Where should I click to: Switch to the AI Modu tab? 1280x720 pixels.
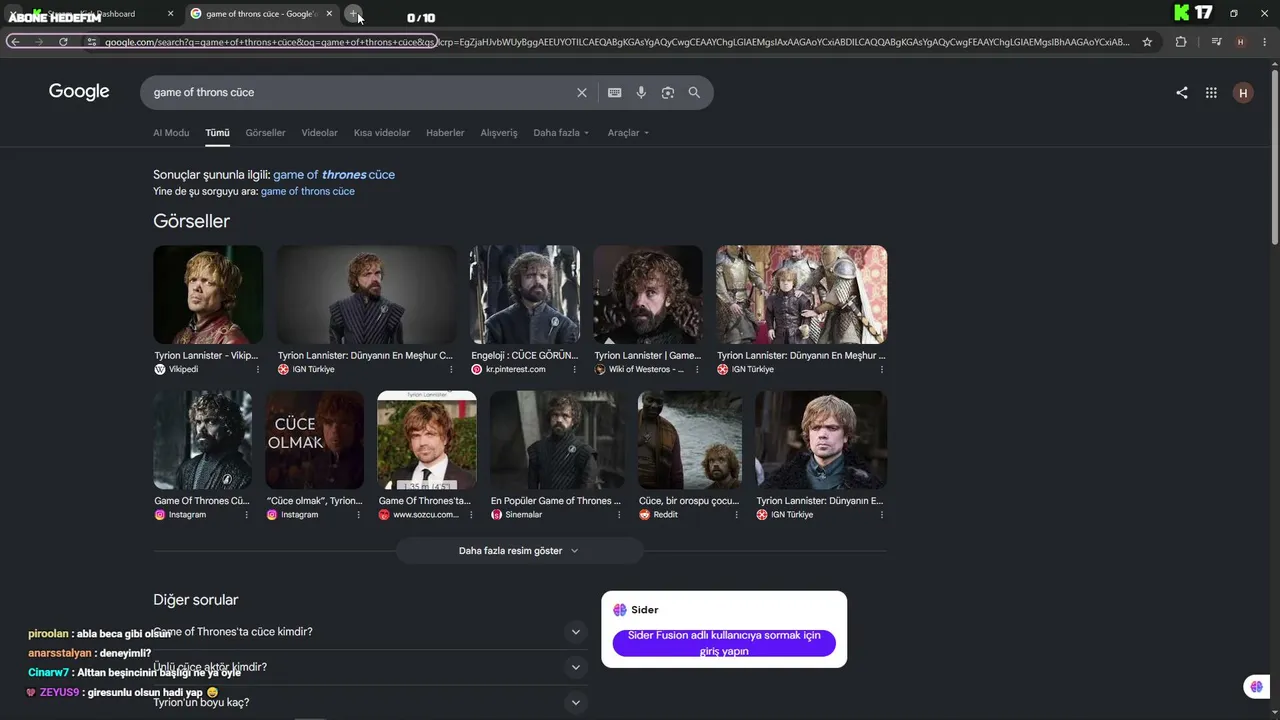click(171, 133)
